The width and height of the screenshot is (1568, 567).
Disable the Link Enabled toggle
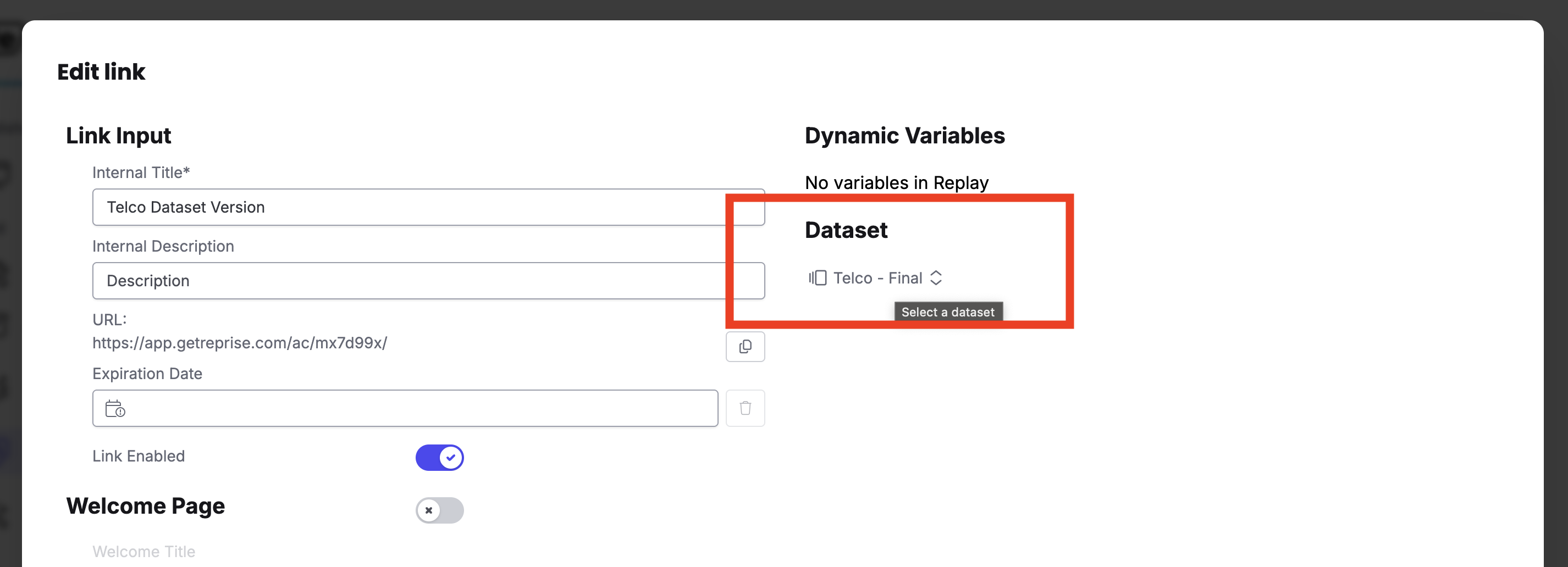click(439, 458)
